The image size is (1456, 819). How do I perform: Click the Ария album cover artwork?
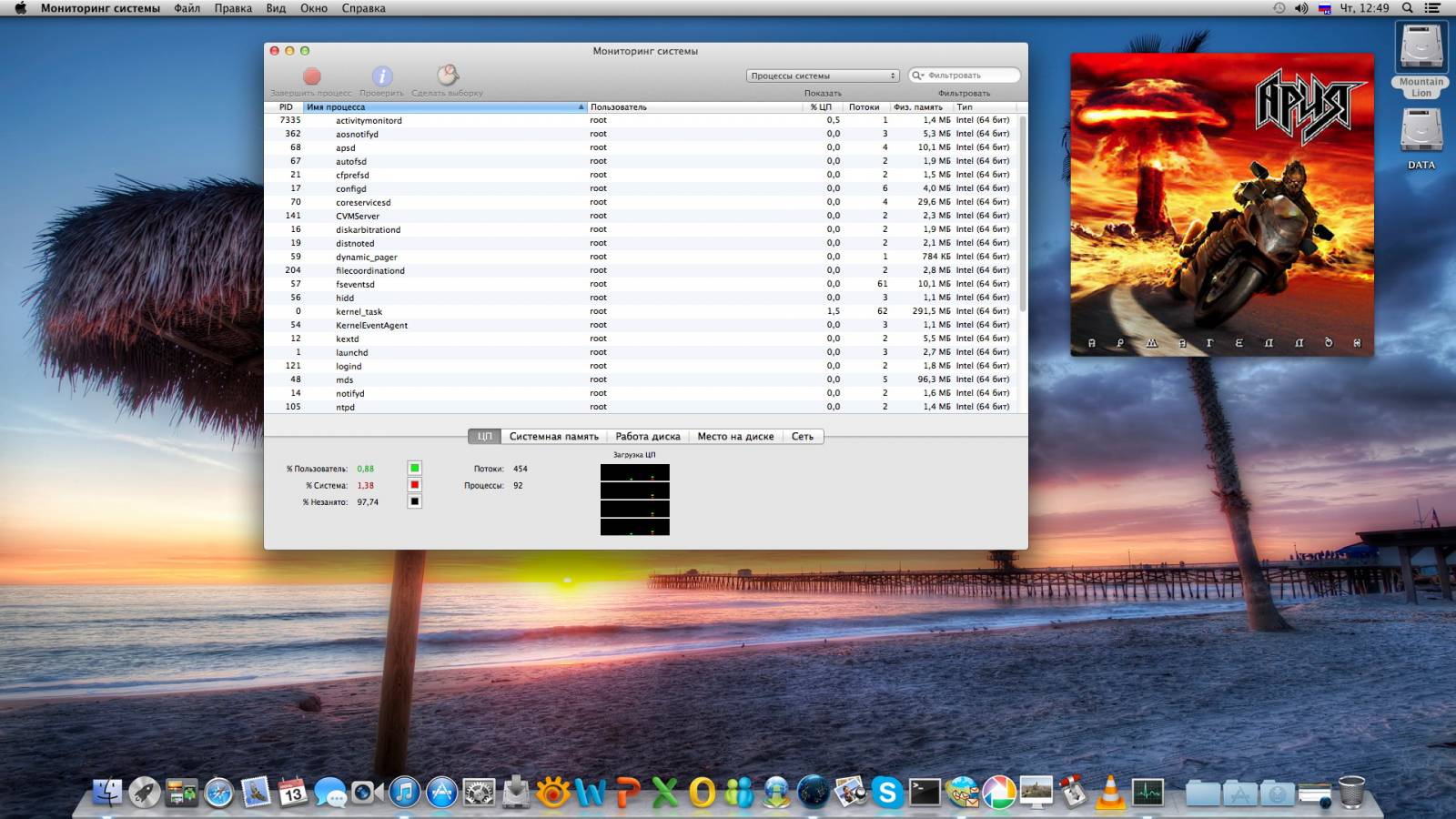coord(1222,205)
